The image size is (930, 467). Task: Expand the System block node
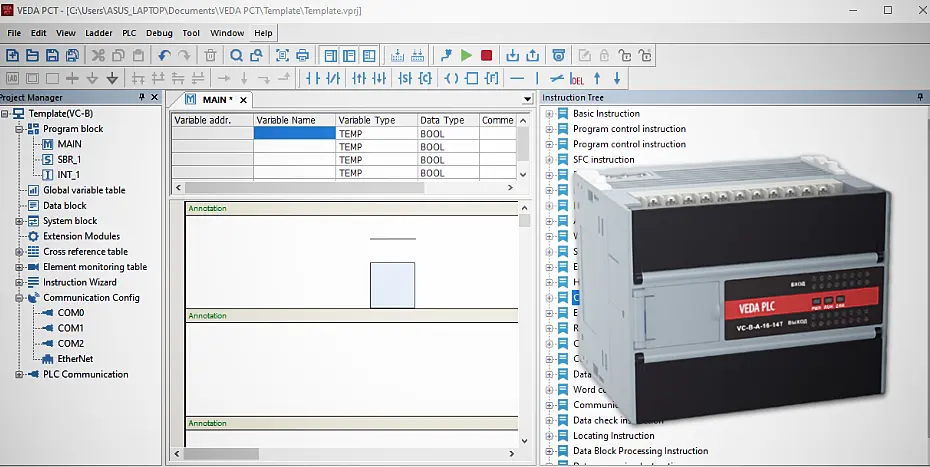[x=19, y=221]
